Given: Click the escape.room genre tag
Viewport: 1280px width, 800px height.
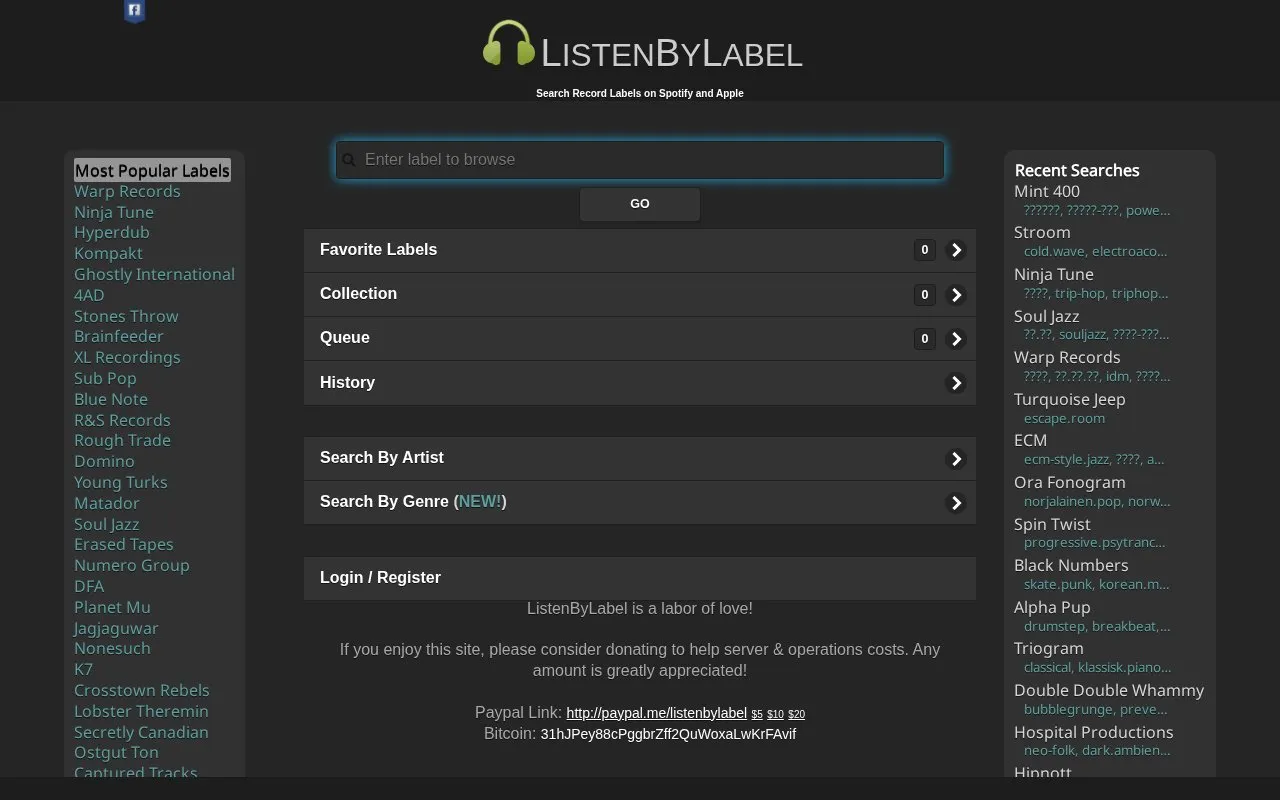Looking at the screenshot, I should (1064, 418).
